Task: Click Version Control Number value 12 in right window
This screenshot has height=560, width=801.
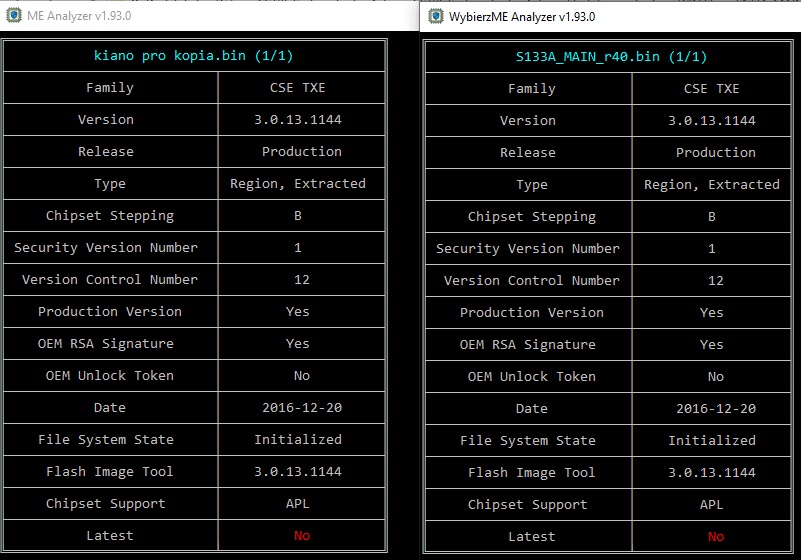Action: coord(716,281)
